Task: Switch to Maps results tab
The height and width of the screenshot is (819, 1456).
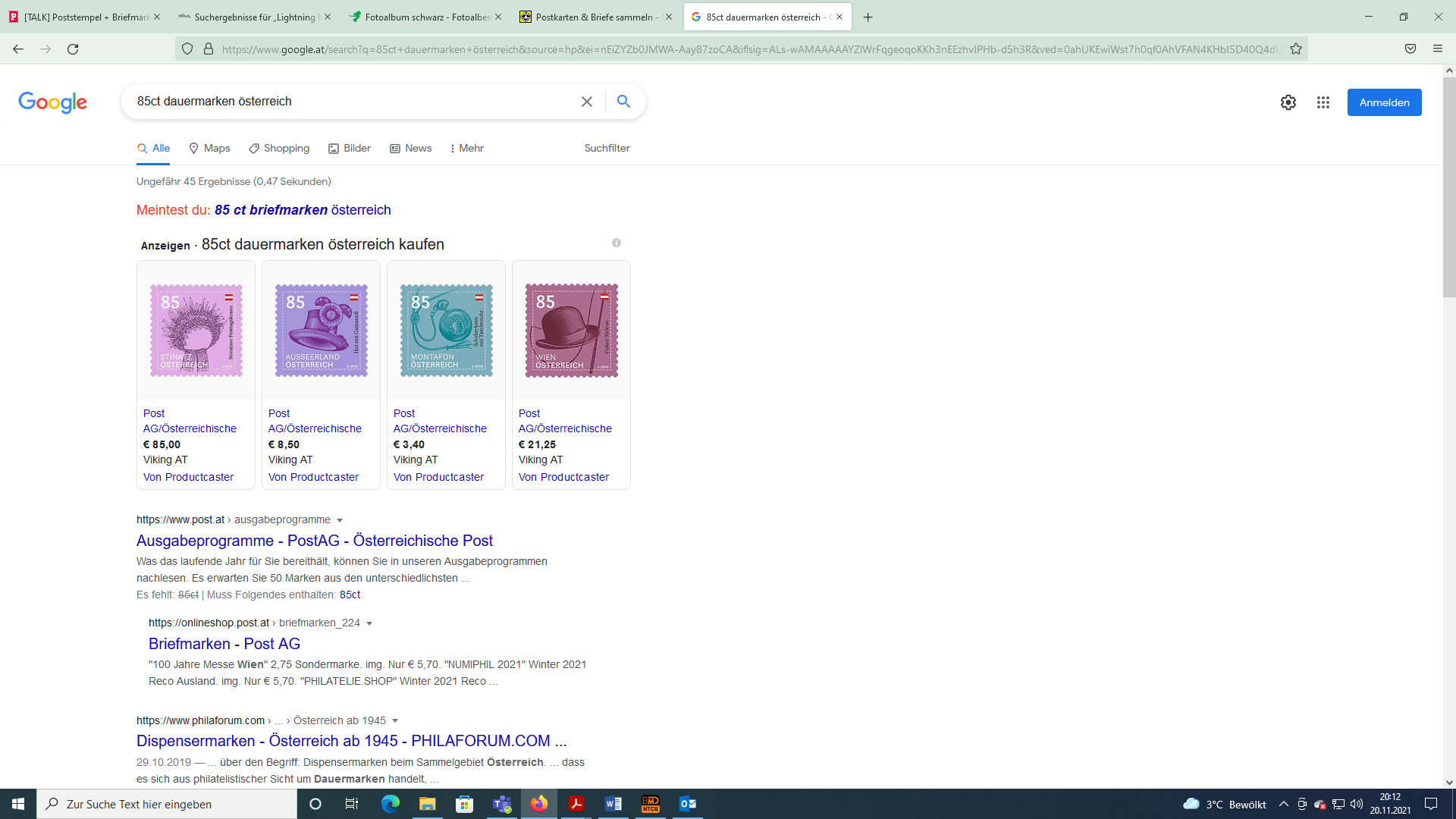Action: (209, 148)
